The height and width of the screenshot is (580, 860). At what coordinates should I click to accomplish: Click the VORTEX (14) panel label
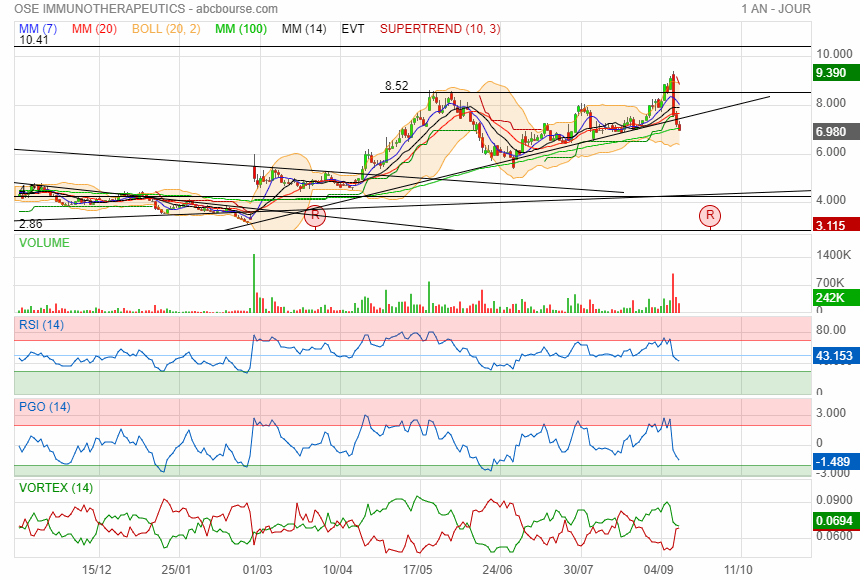point(55,488)
